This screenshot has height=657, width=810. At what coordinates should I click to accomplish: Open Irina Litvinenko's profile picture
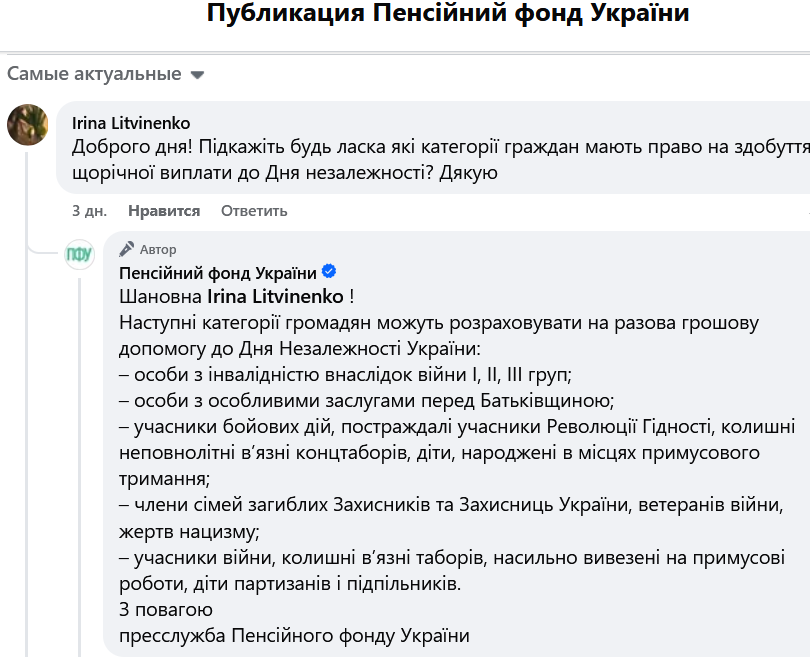tap(28, 125)
